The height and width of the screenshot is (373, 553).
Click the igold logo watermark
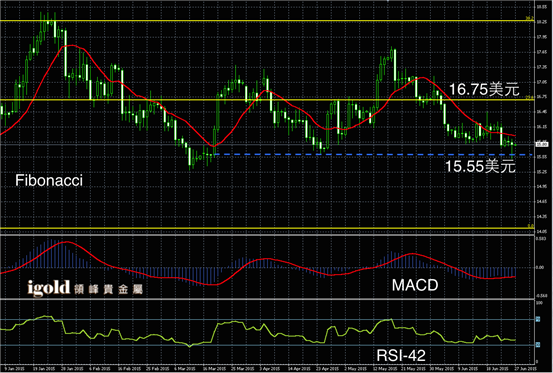click(x=49, y=288)
